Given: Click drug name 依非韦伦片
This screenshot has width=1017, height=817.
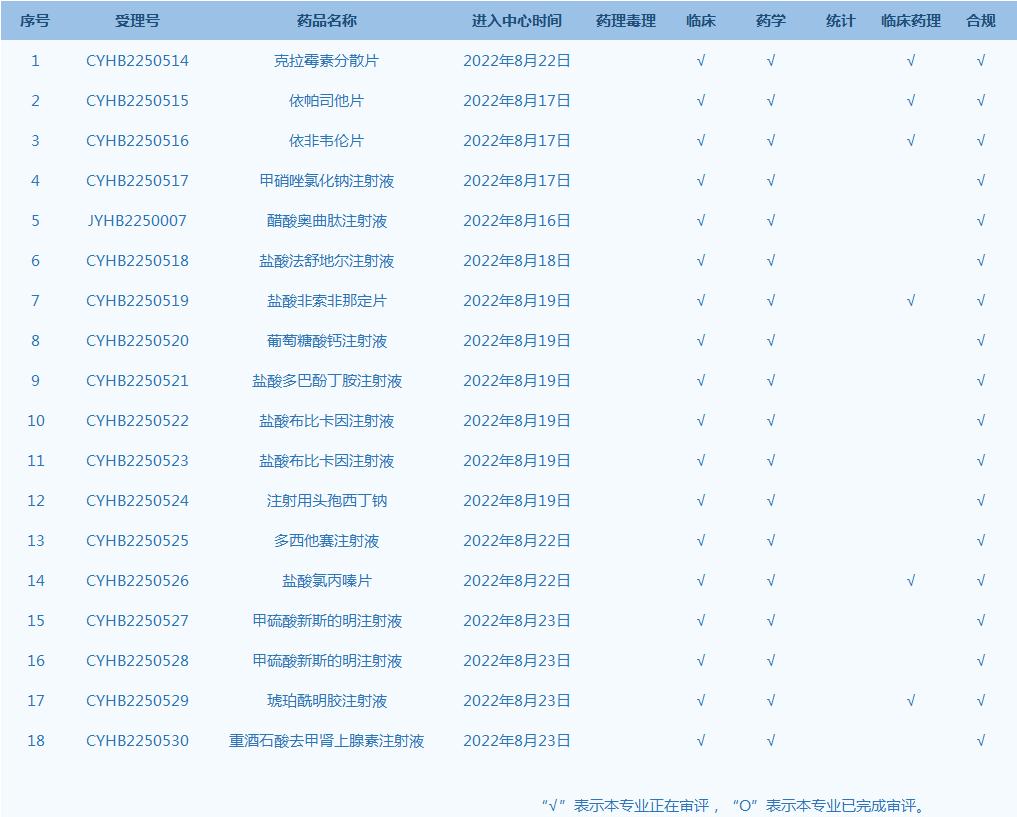Looking at the screenshot, I should [x=326, y=141].
